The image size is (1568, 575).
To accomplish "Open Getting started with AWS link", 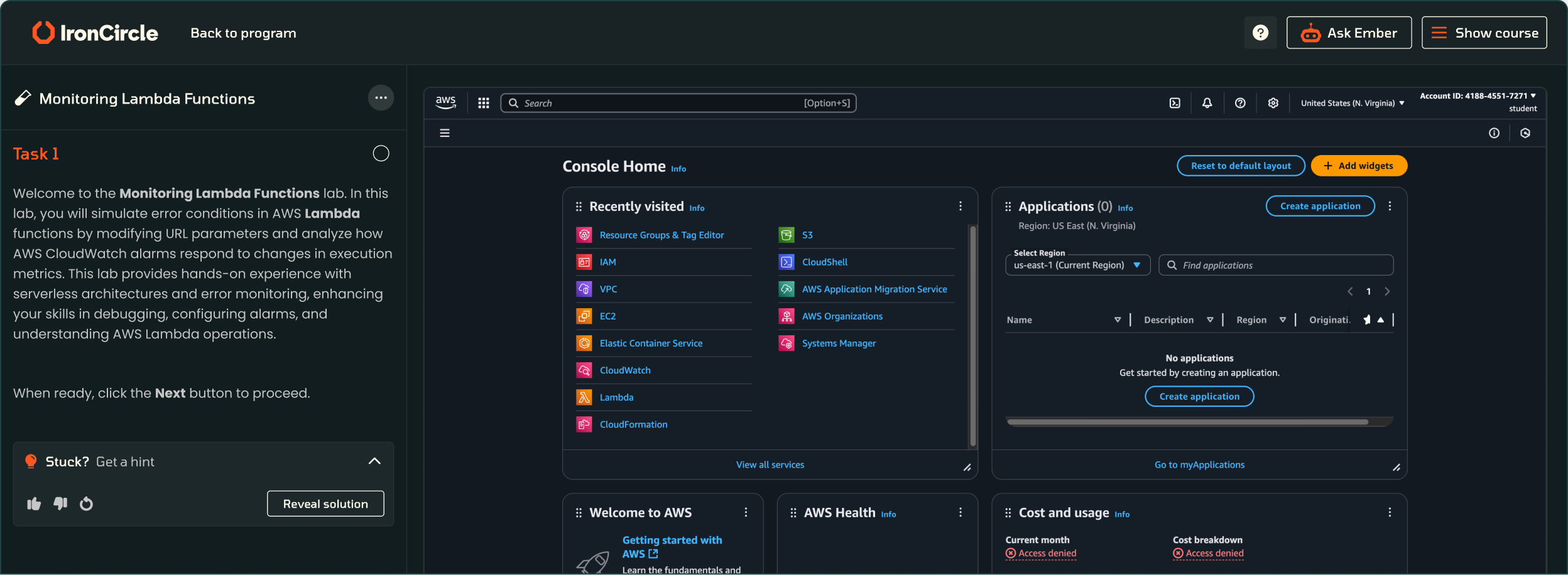I will coord(672,547).
